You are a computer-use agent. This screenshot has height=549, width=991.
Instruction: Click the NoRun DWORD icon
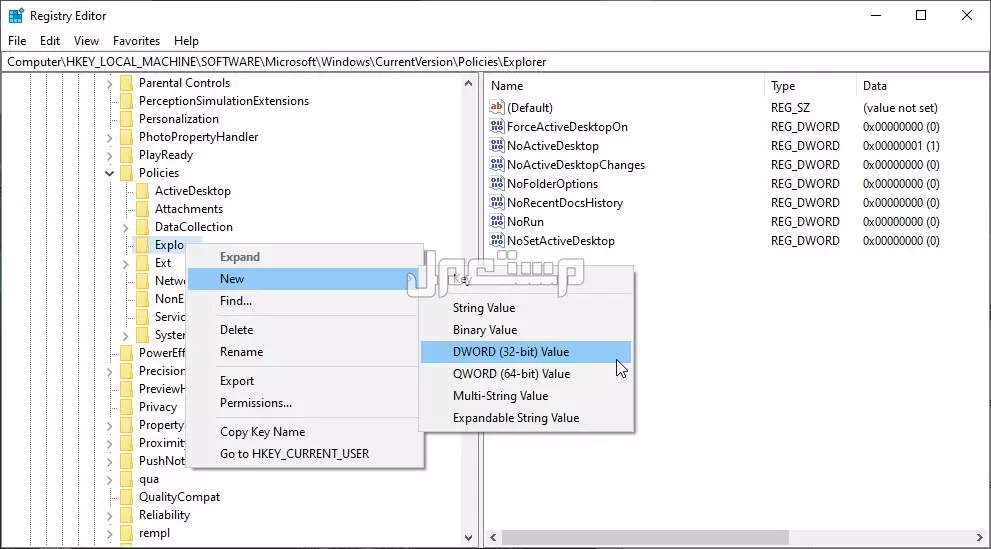coord(497,221)
